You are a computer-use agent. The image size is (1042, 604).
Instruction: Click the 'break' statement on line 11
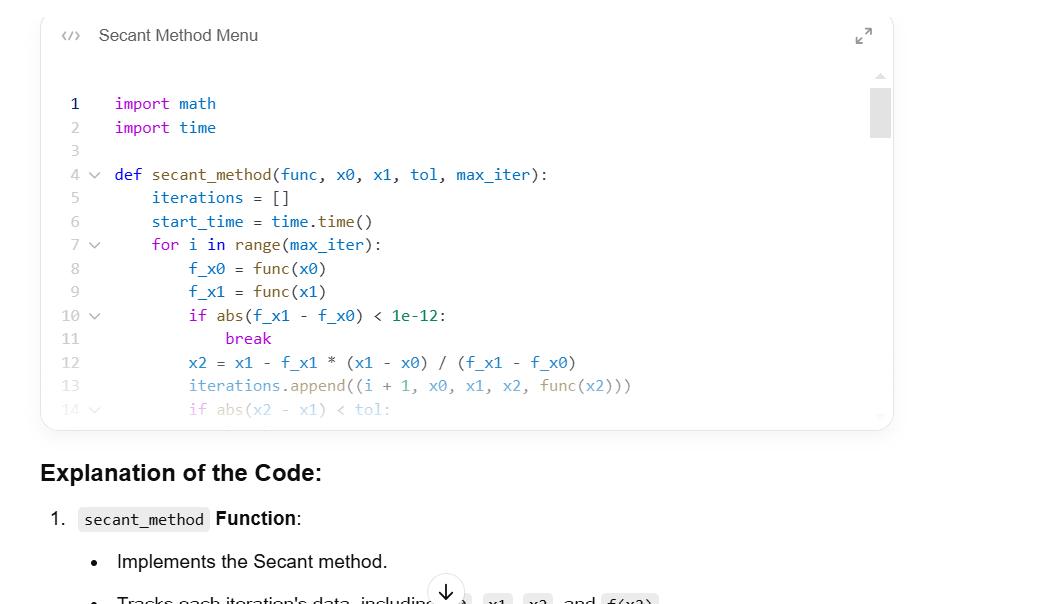(x=248, y=339)
